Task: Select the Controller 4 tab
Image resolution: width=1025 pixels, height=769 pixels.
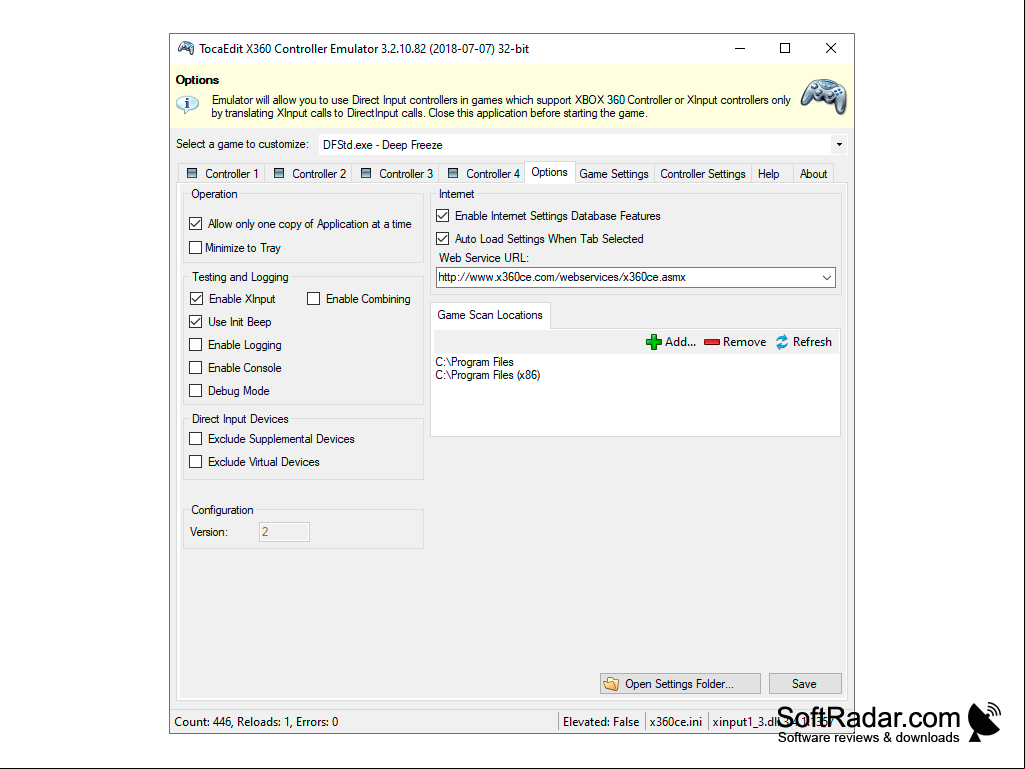Action: coord(483,173)
